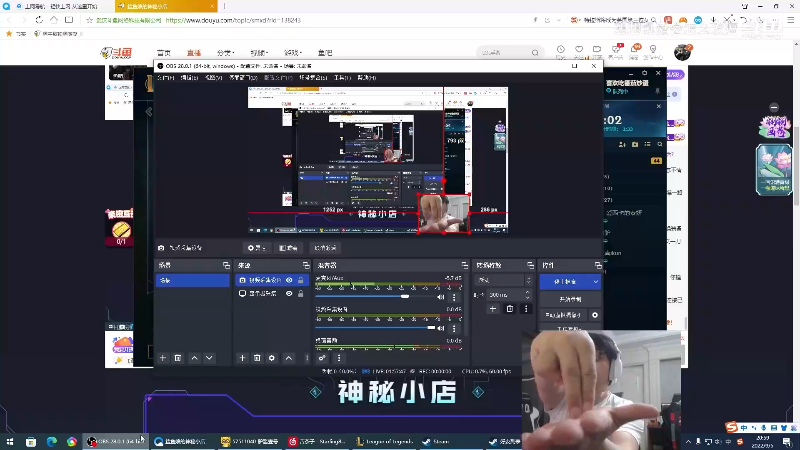
Task: Move selected scene down in scenes panel
Action: coord(209,358)
